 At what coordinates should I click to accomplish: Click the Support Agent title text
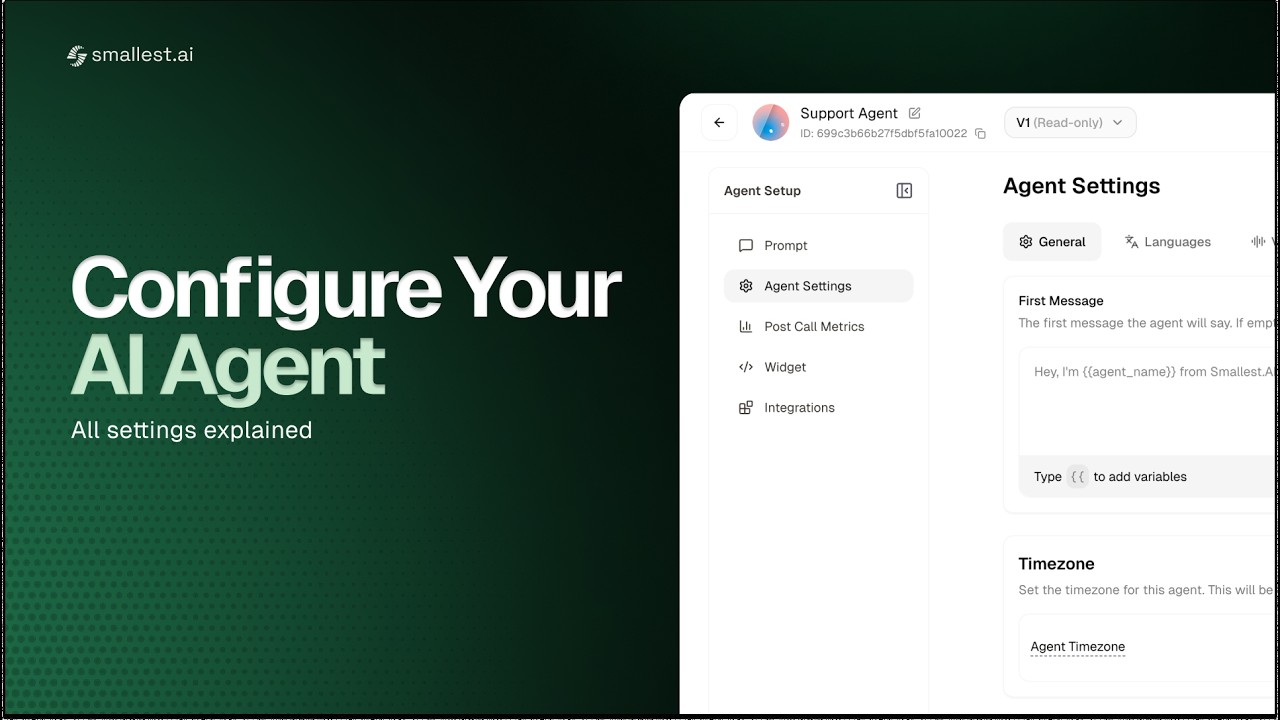(849, 113)
